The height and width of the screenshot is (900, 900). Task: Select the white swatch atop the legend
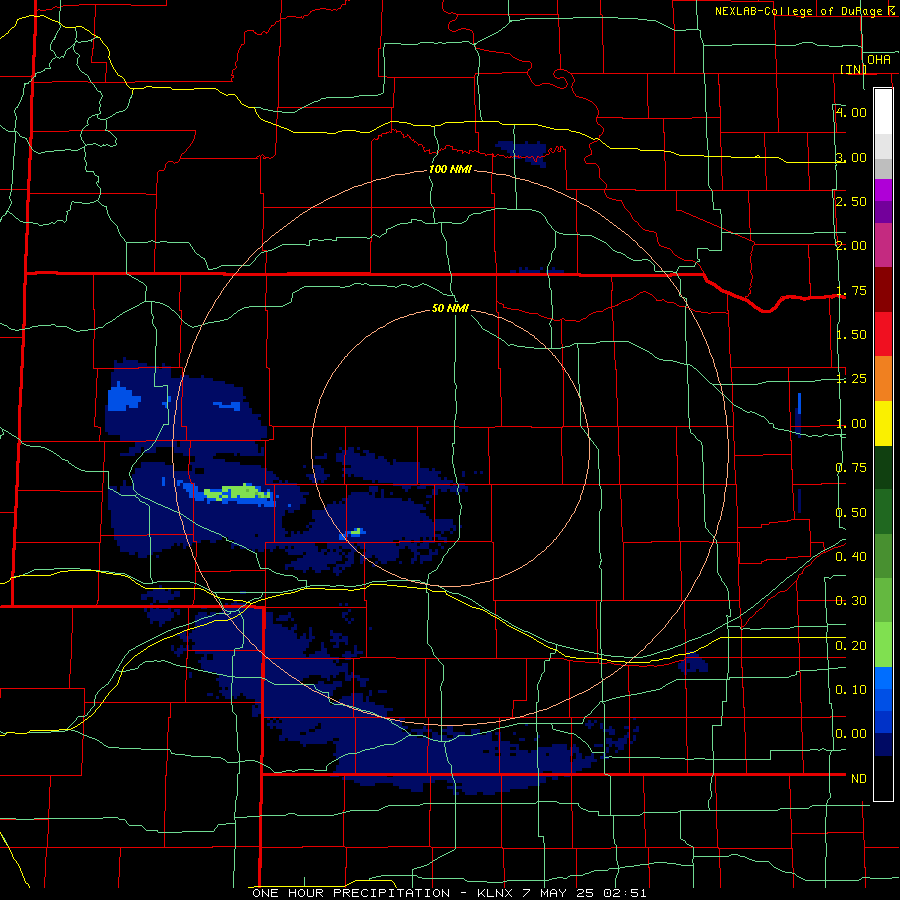883,112
